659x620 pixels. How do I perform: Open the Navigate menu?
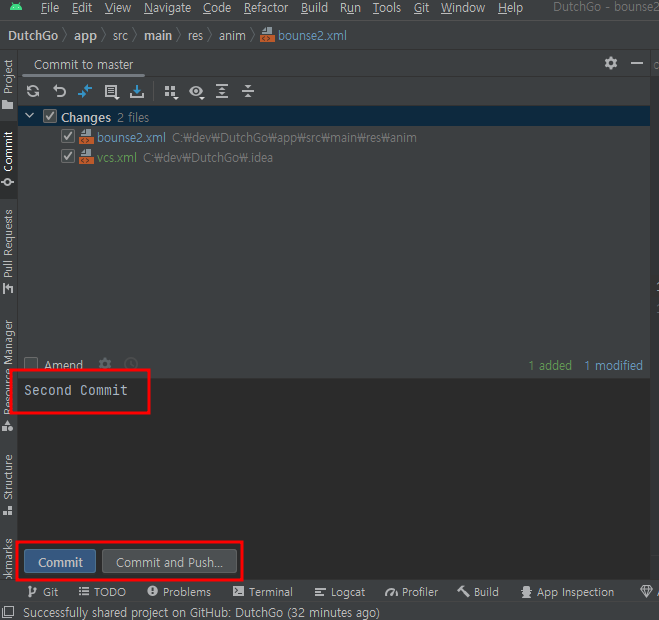pos(167,8)
